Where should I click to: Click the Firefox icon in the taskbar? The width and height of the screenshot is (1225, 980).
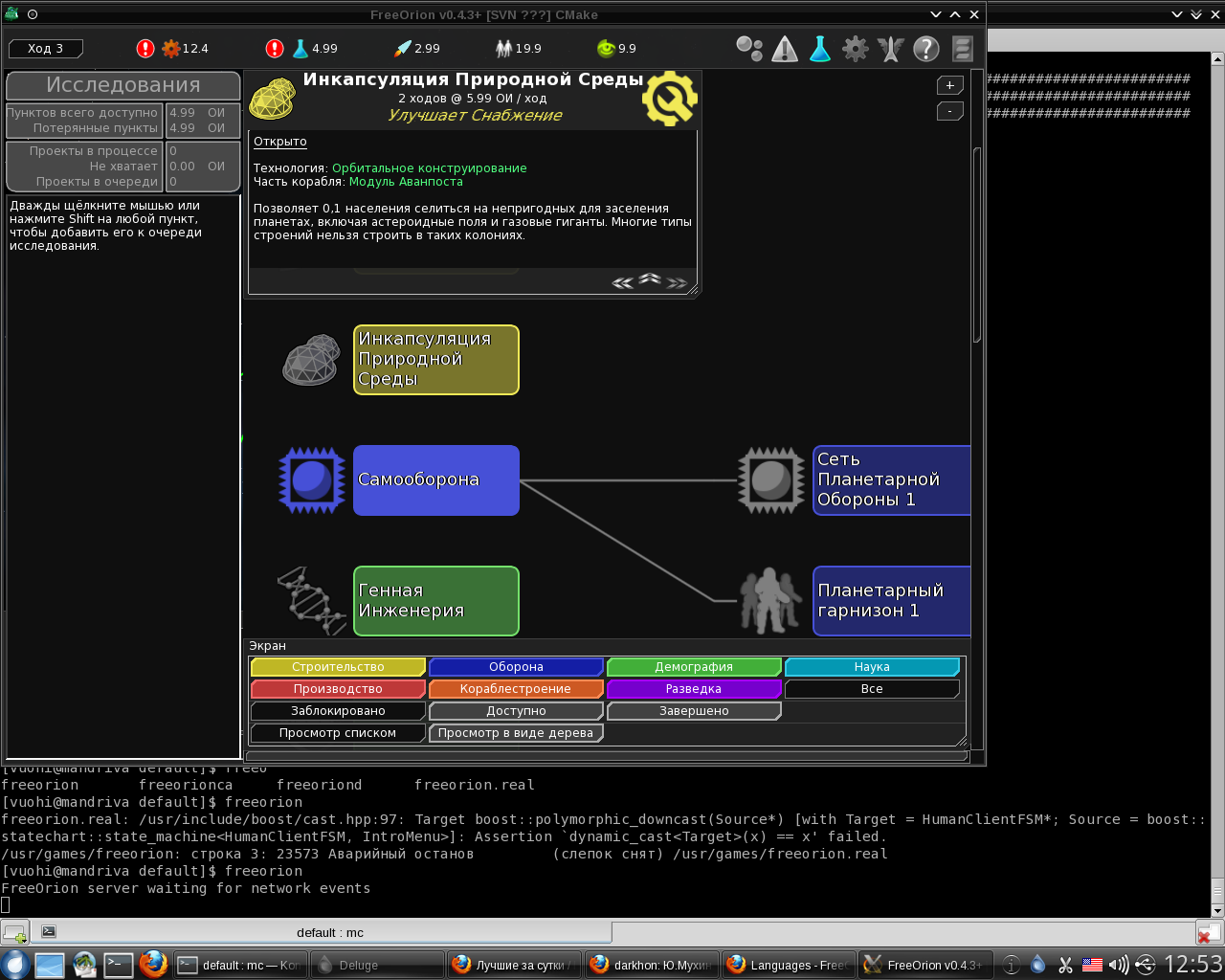click(153, 964)
